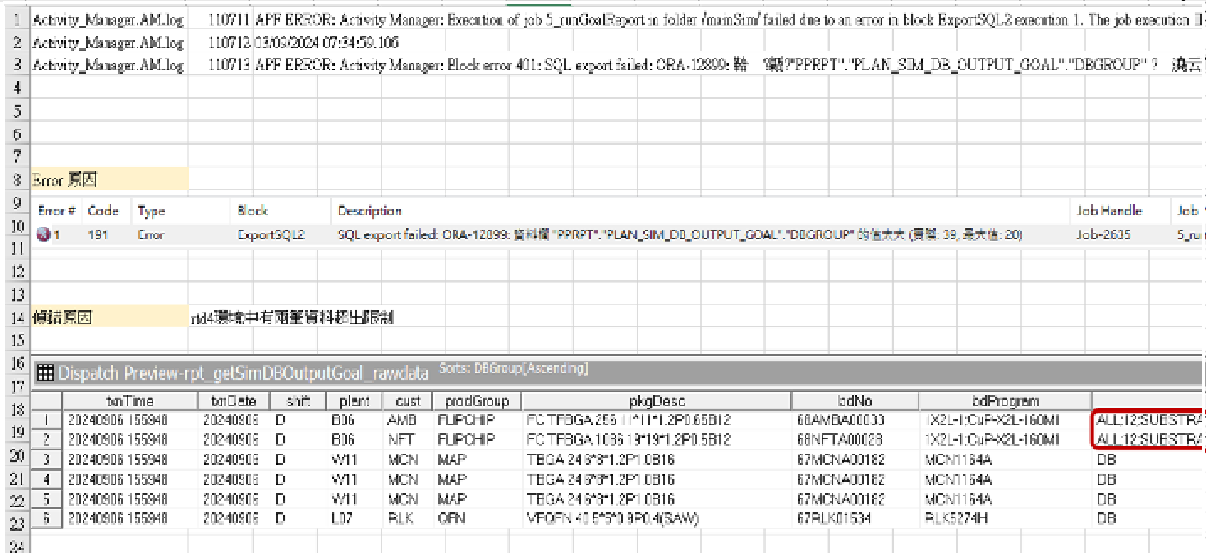Screen dimensions: 1206x557
Task: Click Activity_Manager.AM.log cell in row 1
Action: pyautogui.click(x=108, y=19)
